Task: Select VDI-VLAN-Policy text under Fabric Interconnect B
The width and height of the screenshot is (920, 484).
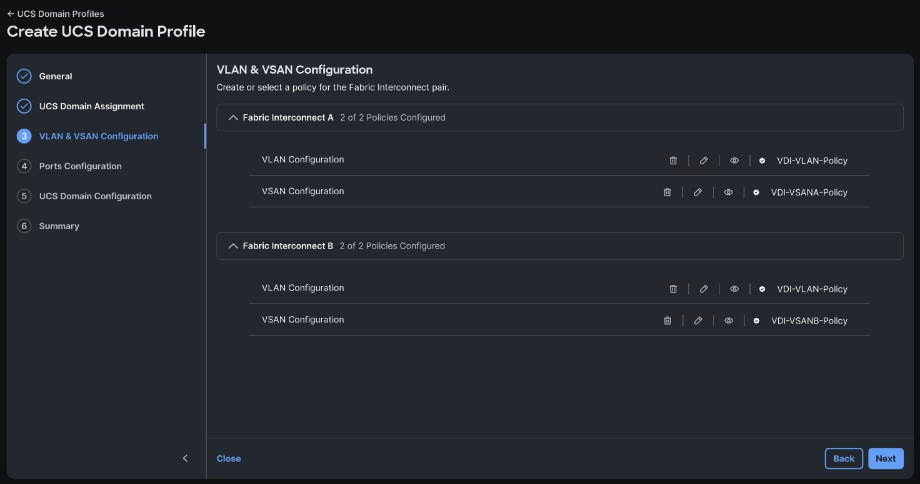Action: click(x=812, y=289)
